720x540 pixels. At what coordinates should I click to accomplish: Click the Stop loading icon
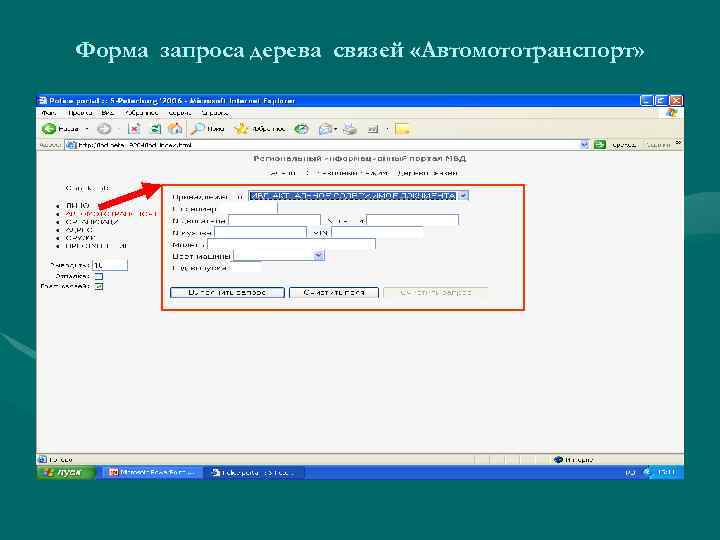tap(134, 129)
